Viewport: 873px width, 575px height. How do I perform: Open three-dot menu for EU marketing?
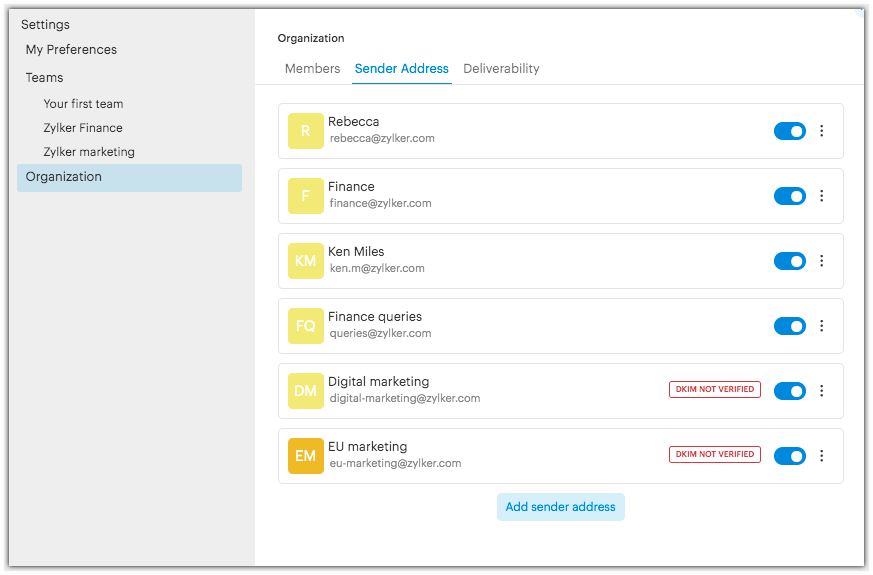pyautogui.click(x=822, y=456)
